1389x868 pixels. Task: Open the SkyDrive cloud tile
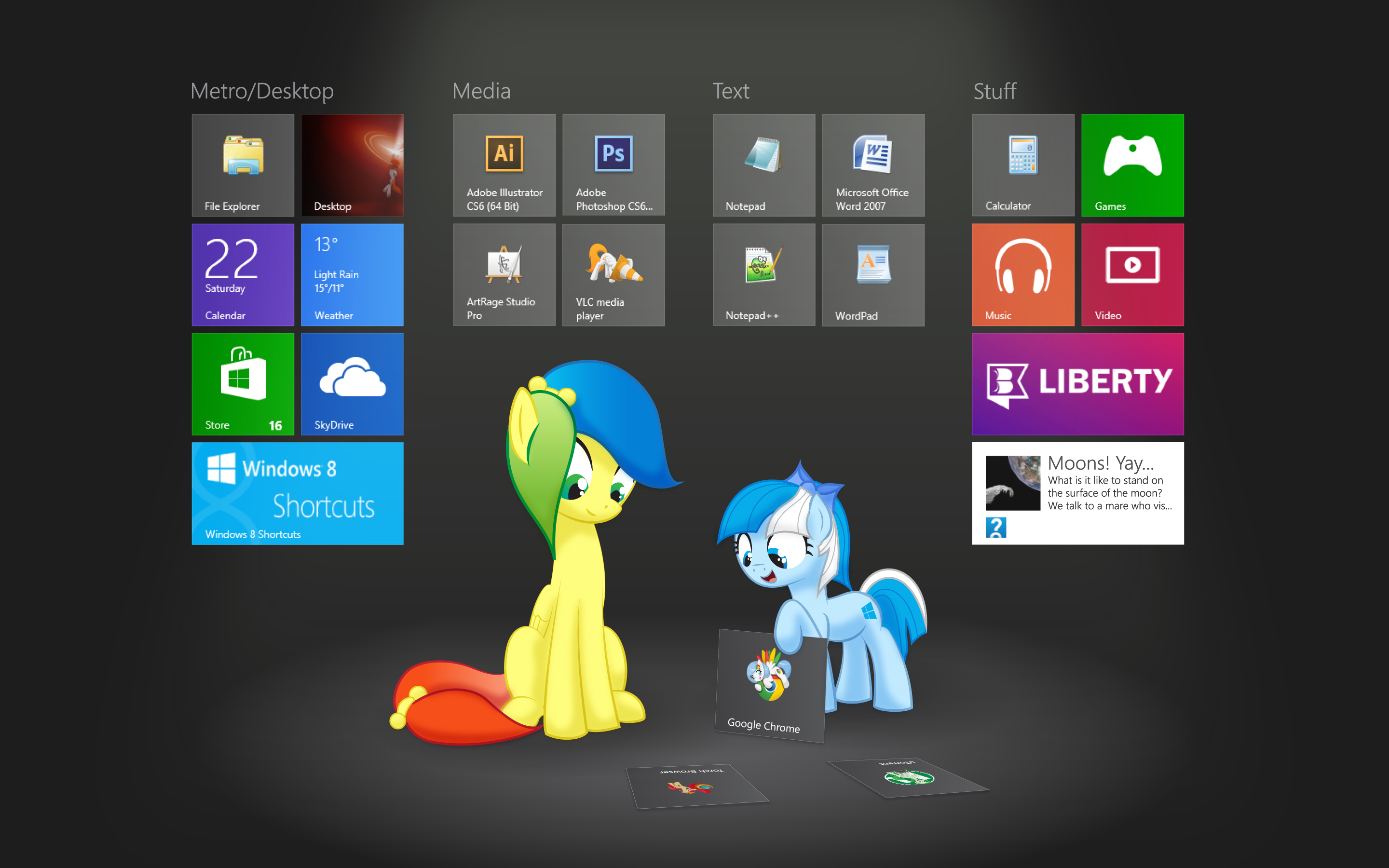[352, 384]
